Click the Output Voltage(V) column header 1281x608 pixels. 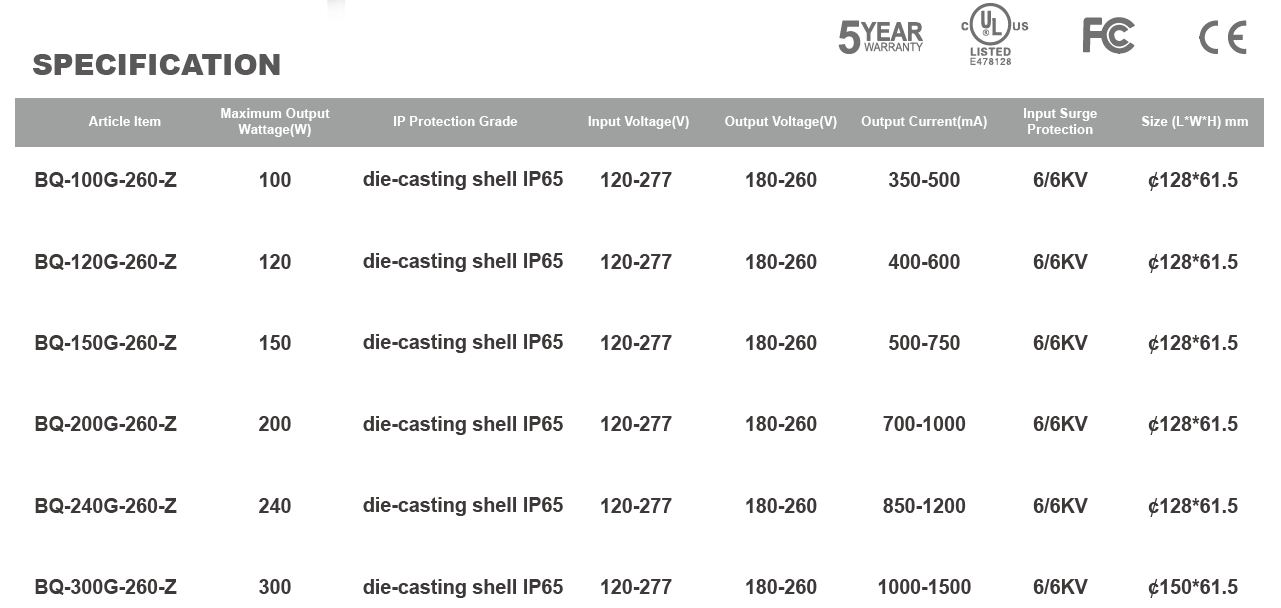point(781,122)
